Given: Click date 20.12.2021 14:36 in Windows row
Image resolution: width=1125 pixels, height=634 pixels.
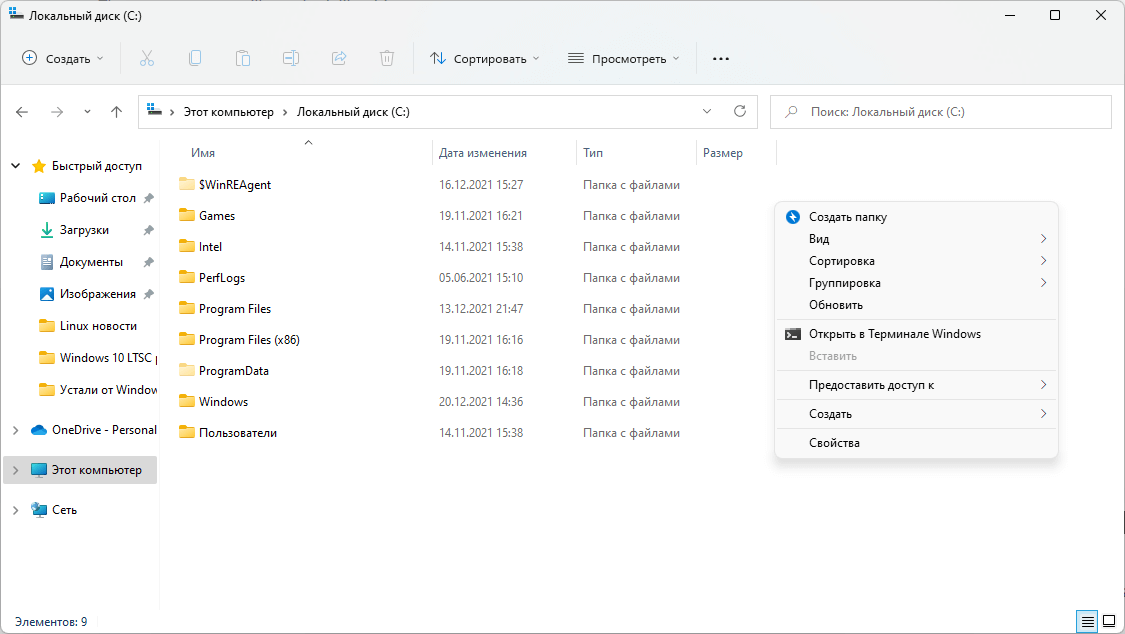Looking at the screenshot, I should click(481, 402).
